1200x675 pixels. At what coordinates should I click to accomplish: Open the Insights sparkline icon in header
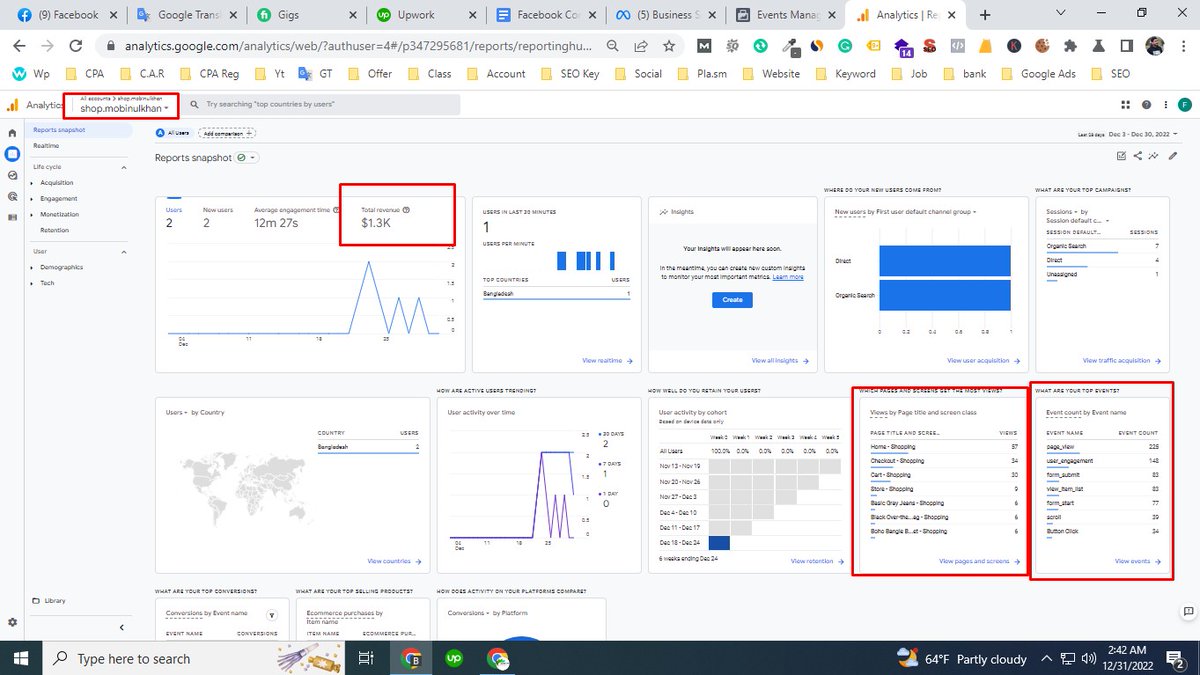point(1154,156)
